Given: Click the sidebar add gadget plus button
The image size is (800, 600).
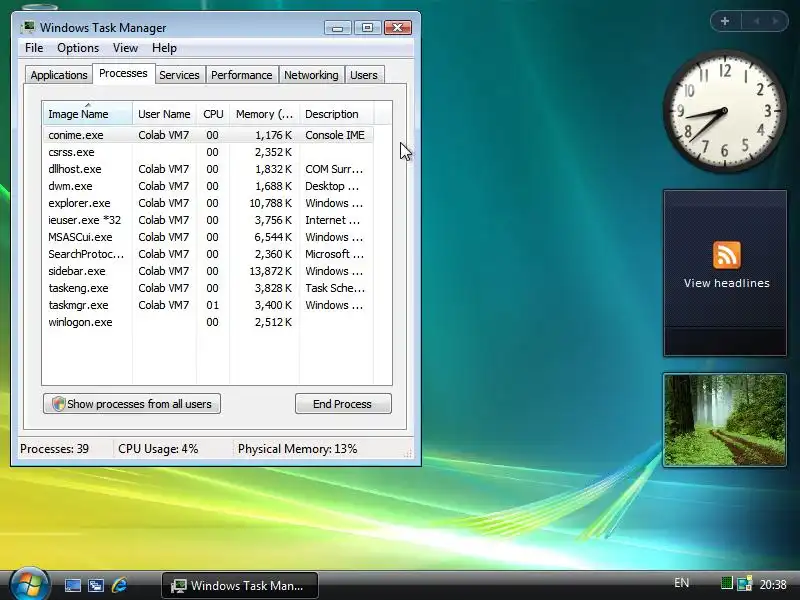Looking at the screenshot, I should click(x=725, y=21).
